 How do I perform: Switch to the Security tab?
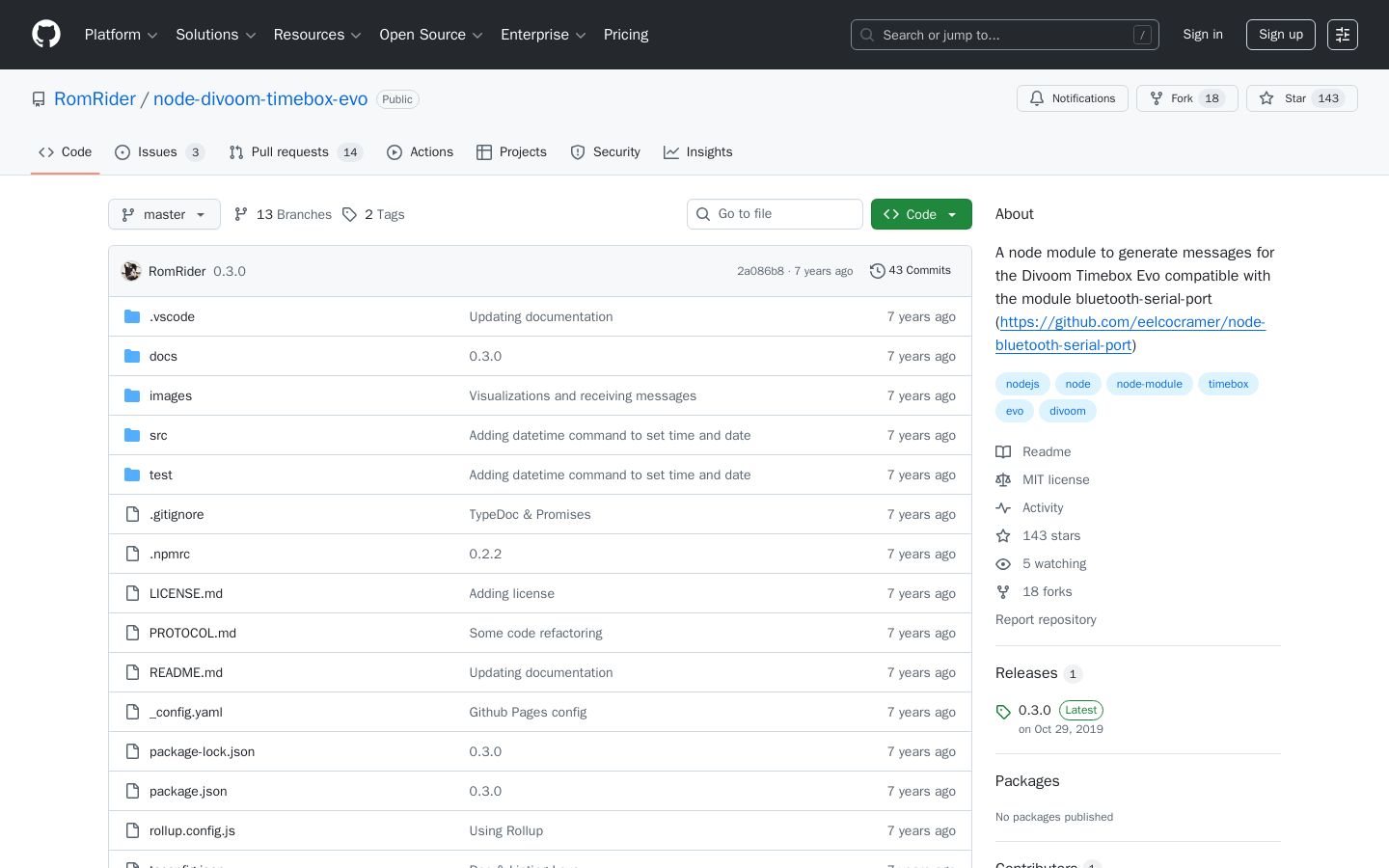tap(605, 152)
